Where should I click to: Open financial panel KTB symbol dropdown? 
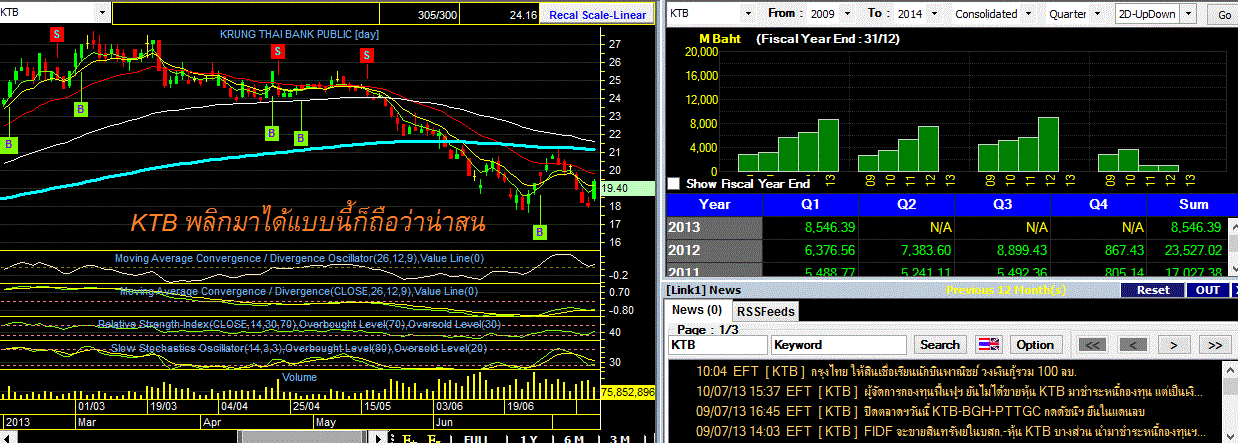748,14
